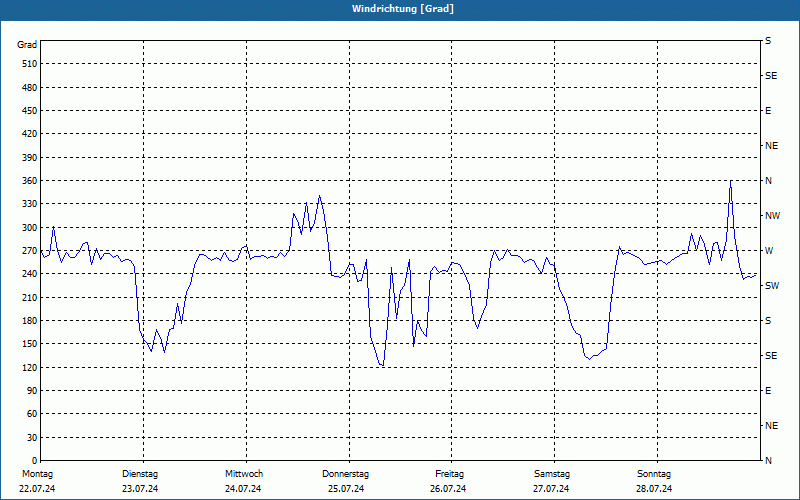Click the chart title Windrichtung [Grad]
Image resolution: width=800 pixels, height=500 pixels.
pos(403,9)
